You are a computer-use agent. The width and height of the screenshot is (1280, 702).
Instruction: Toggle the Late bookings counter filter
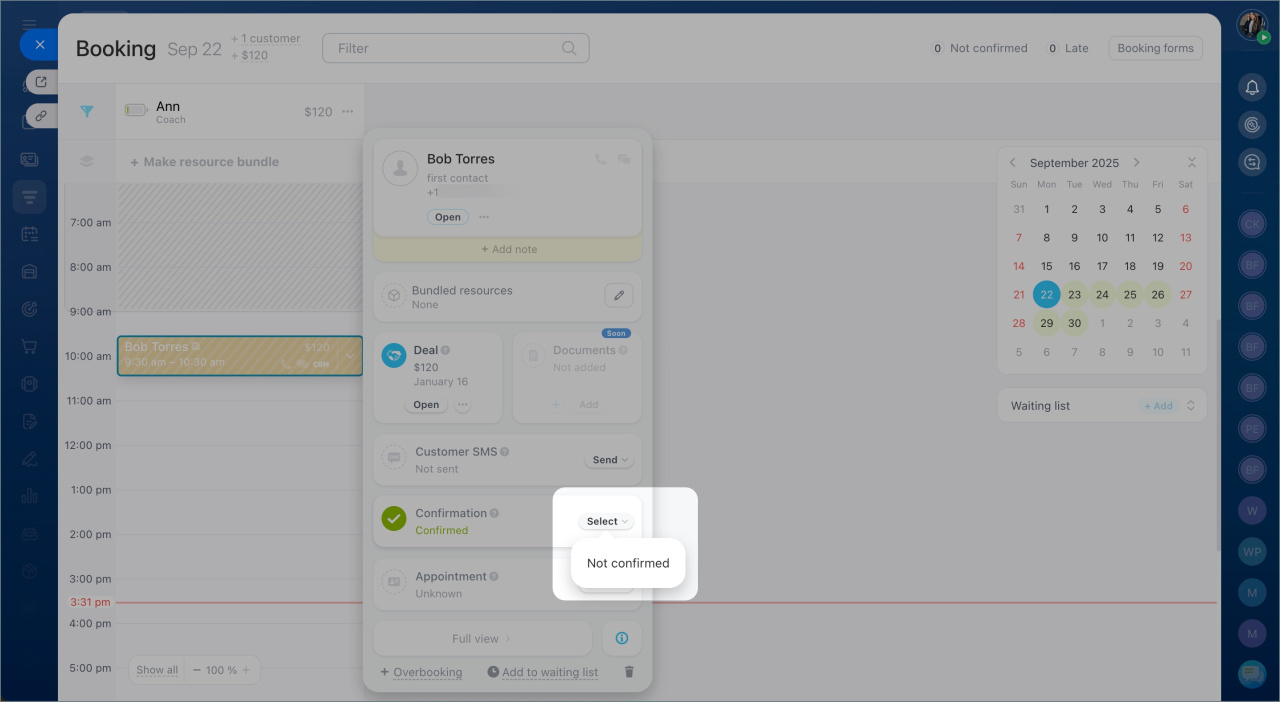(1067, 48)
